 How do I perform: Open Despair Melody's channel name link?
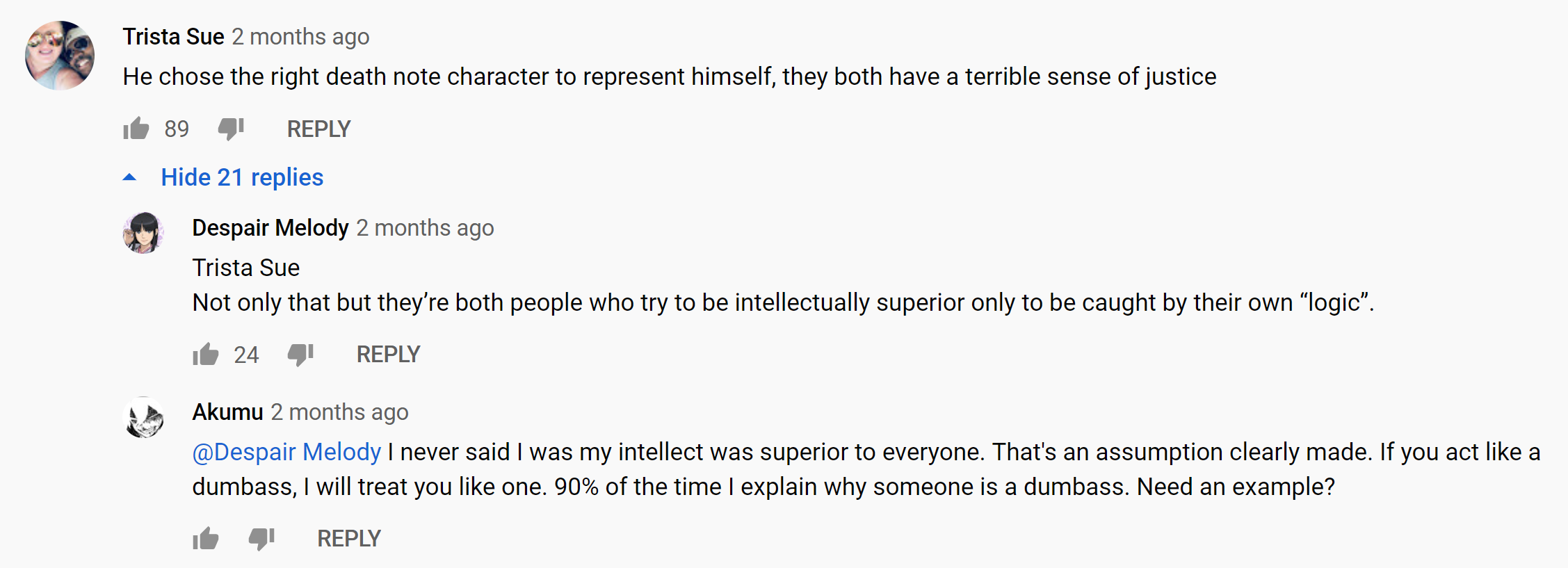tap(270, 228)
